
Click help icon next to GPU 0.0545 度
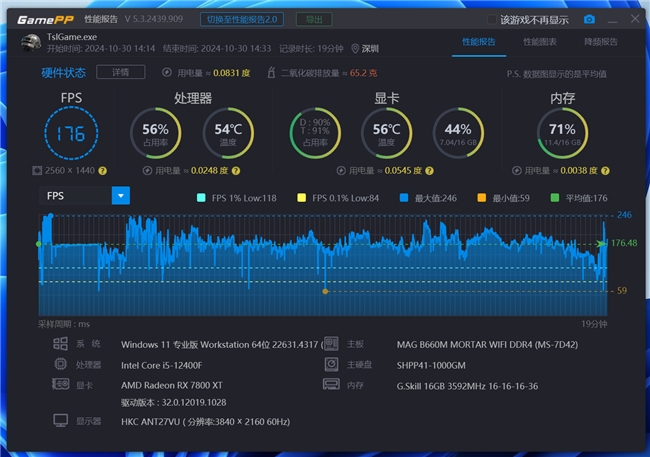[x=429, y=170]
